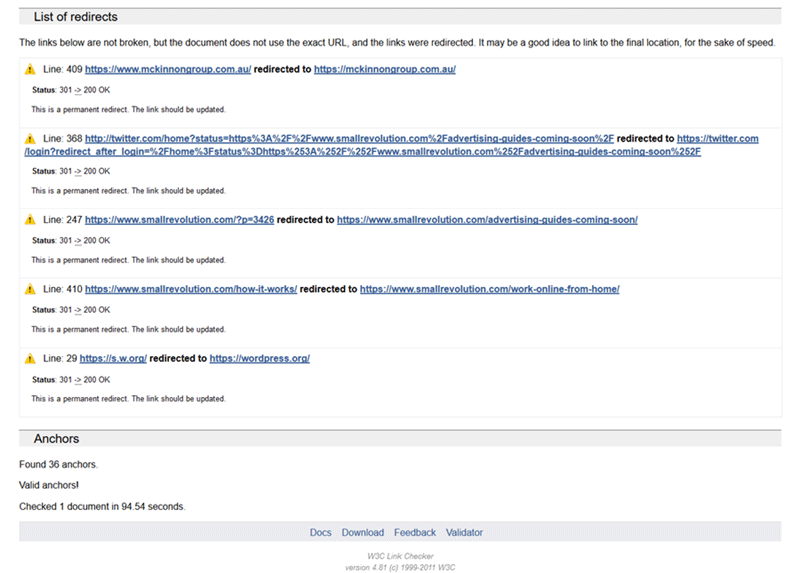Click the 'Anchors' heading

[x=57, y=439]
